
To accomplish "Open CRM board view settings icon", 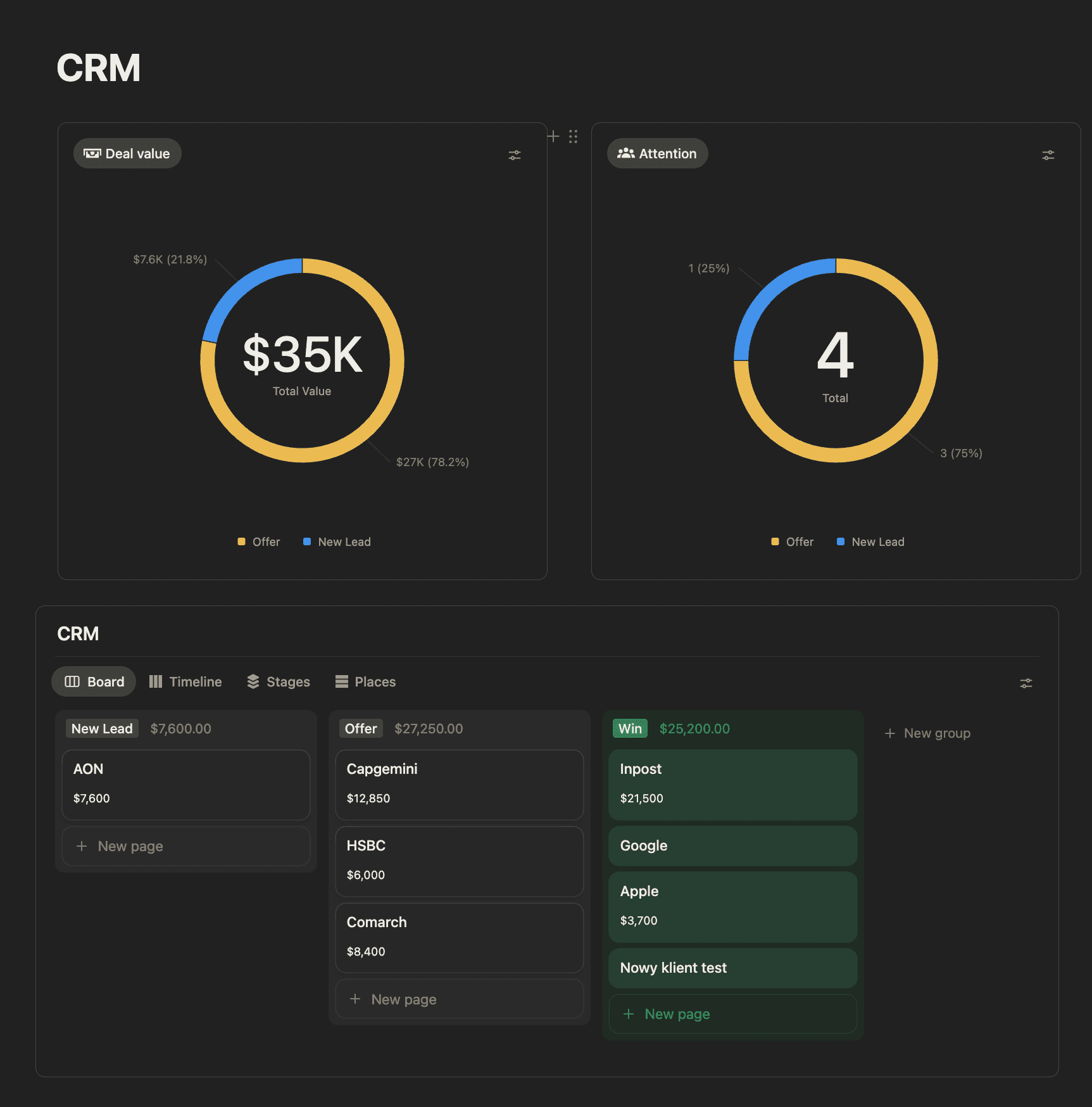I will [1026, 683].
